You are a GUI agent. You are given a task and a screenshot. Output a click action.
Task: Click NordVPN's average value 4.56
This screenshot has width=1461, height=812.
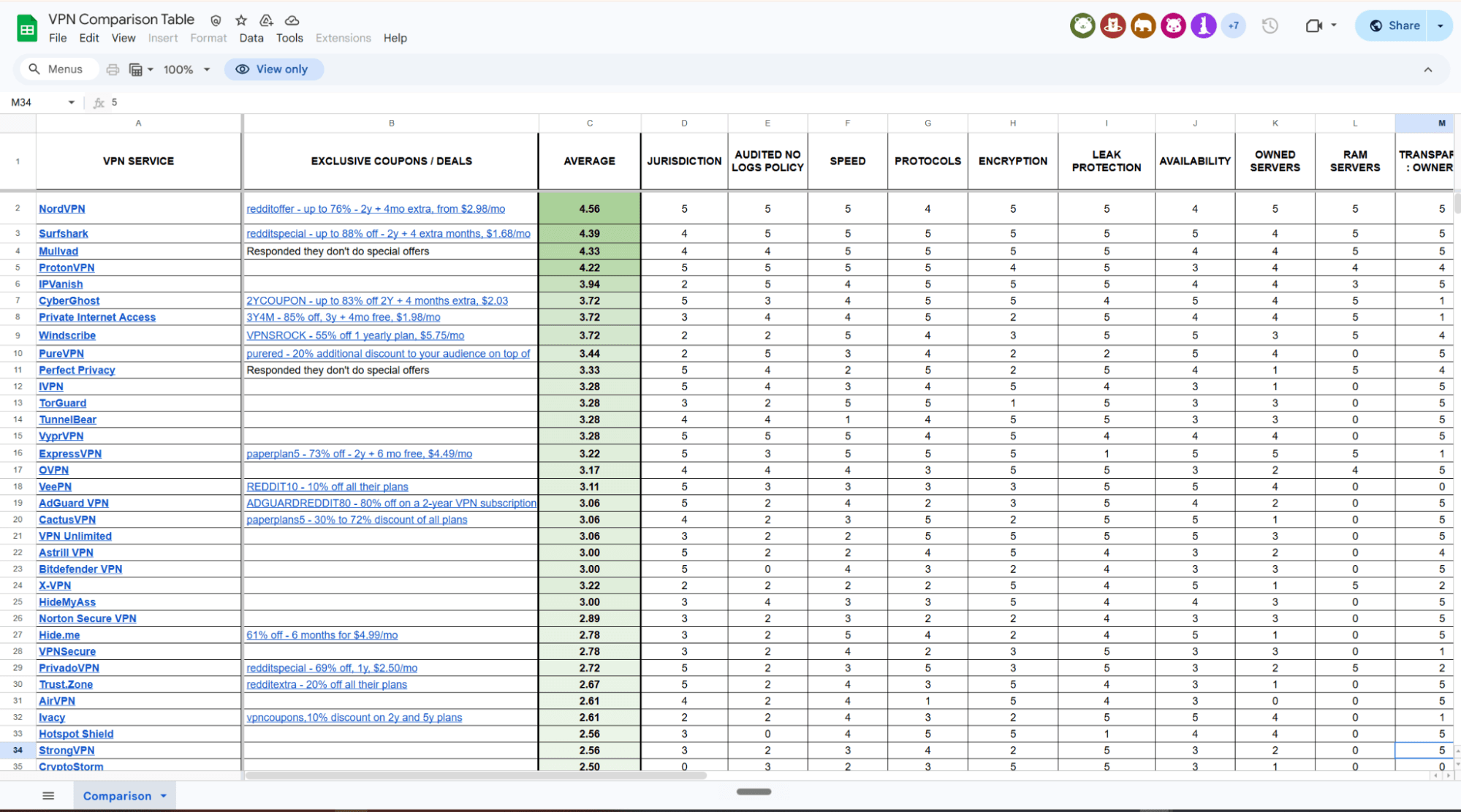(x=589, y=209)
